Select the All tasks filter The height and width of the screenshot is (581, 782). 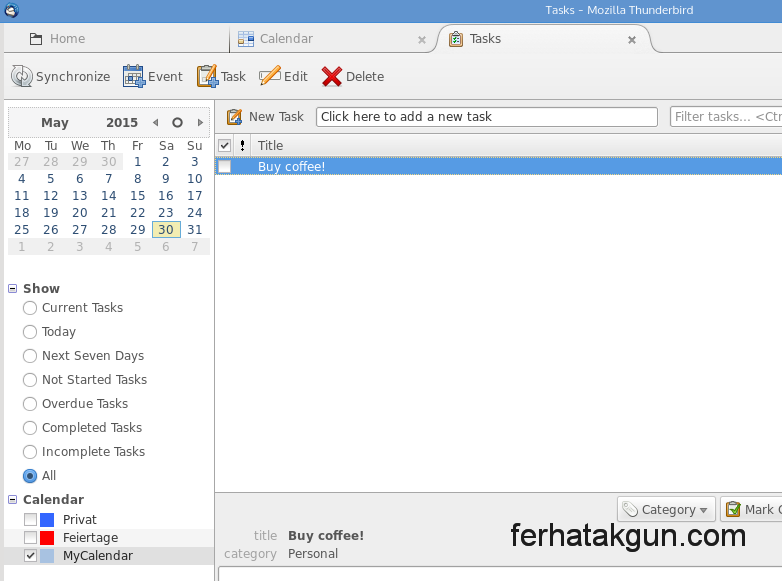pyautogui.click(x=30, y=476)
